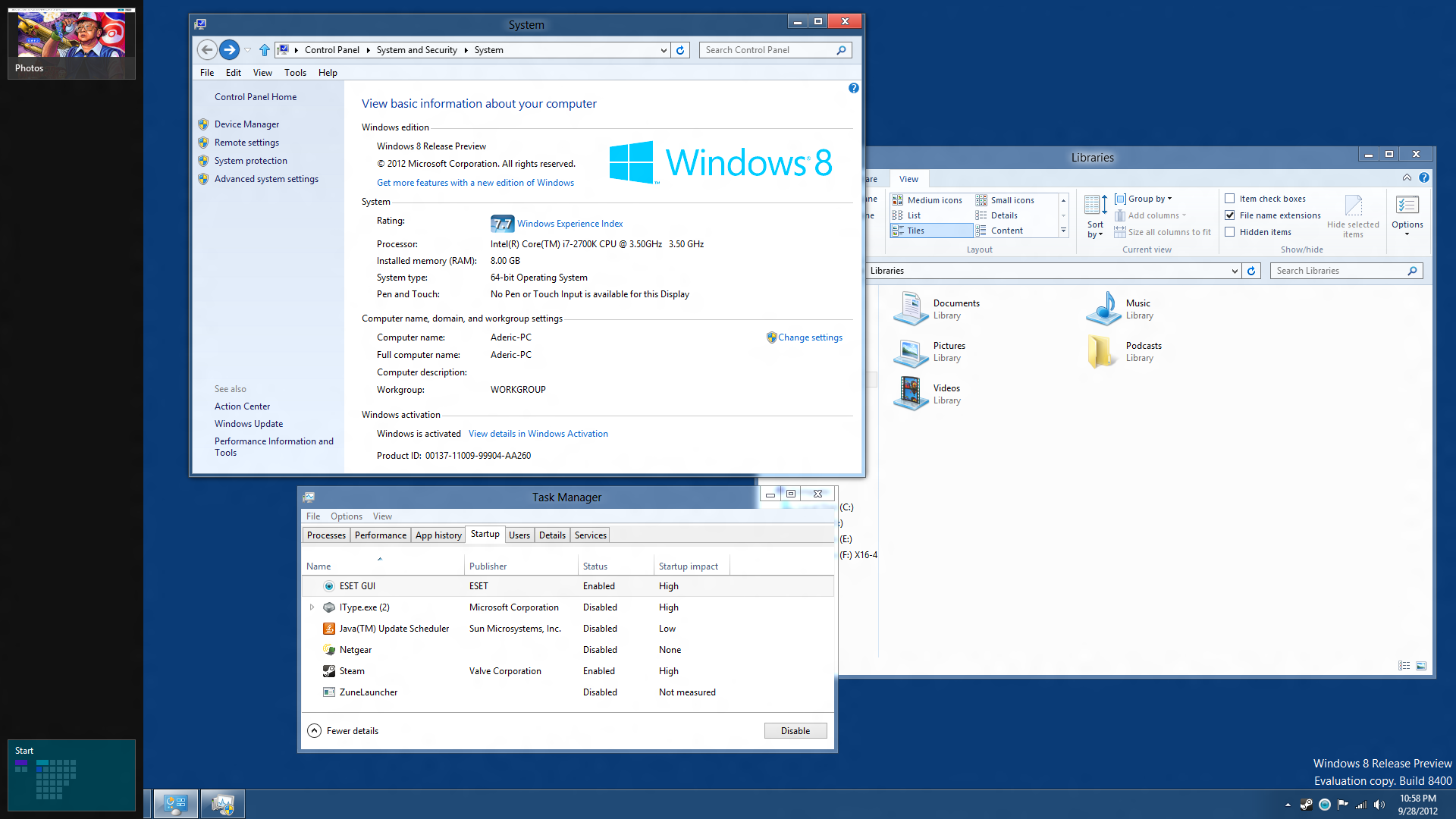Select the View ribbon tab in Libraries

[908, 179]
